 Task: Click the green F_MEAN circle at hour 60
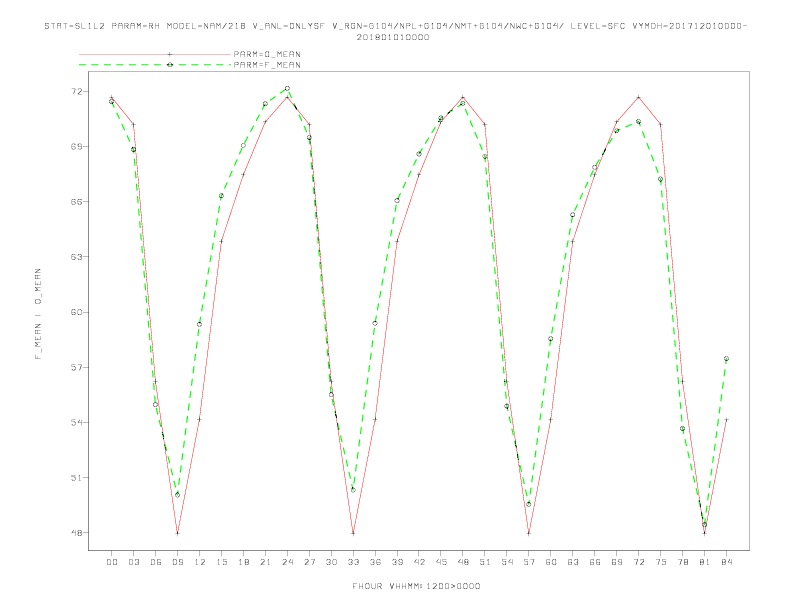click(x=551, y=339)
